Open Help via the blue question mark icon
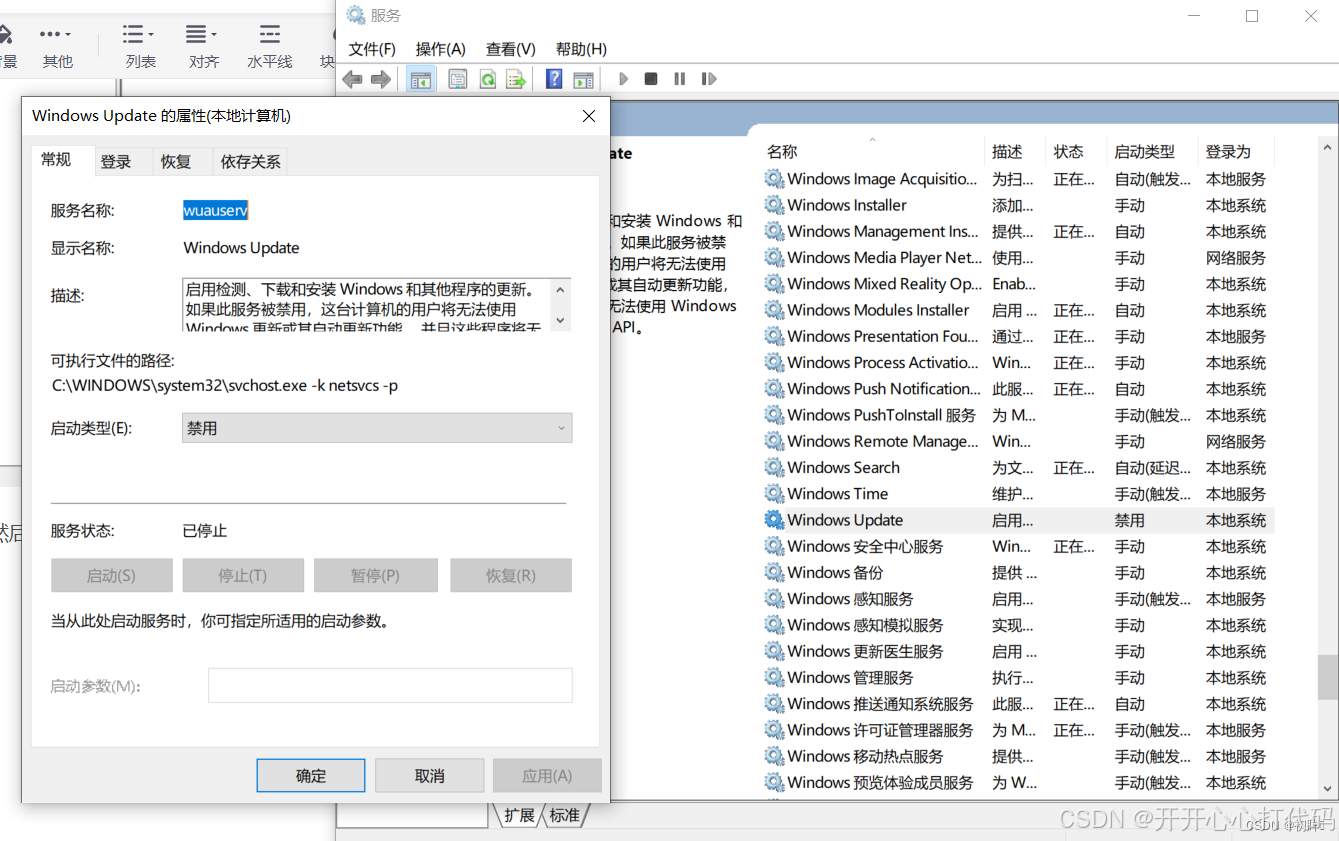Screen dimensions: 1339x841 (x=554, y=79)
